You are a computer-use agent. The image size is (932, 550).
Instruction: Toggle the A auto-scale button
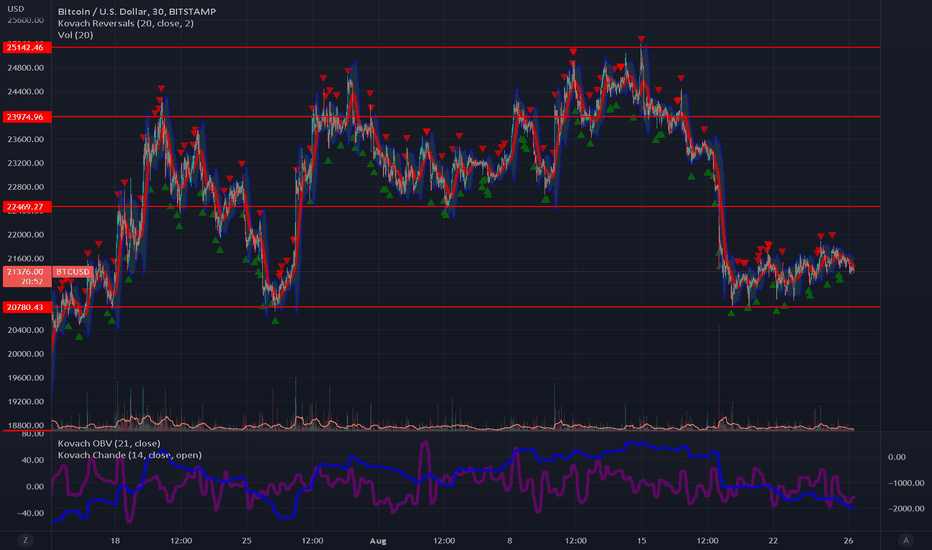[906, 540]
